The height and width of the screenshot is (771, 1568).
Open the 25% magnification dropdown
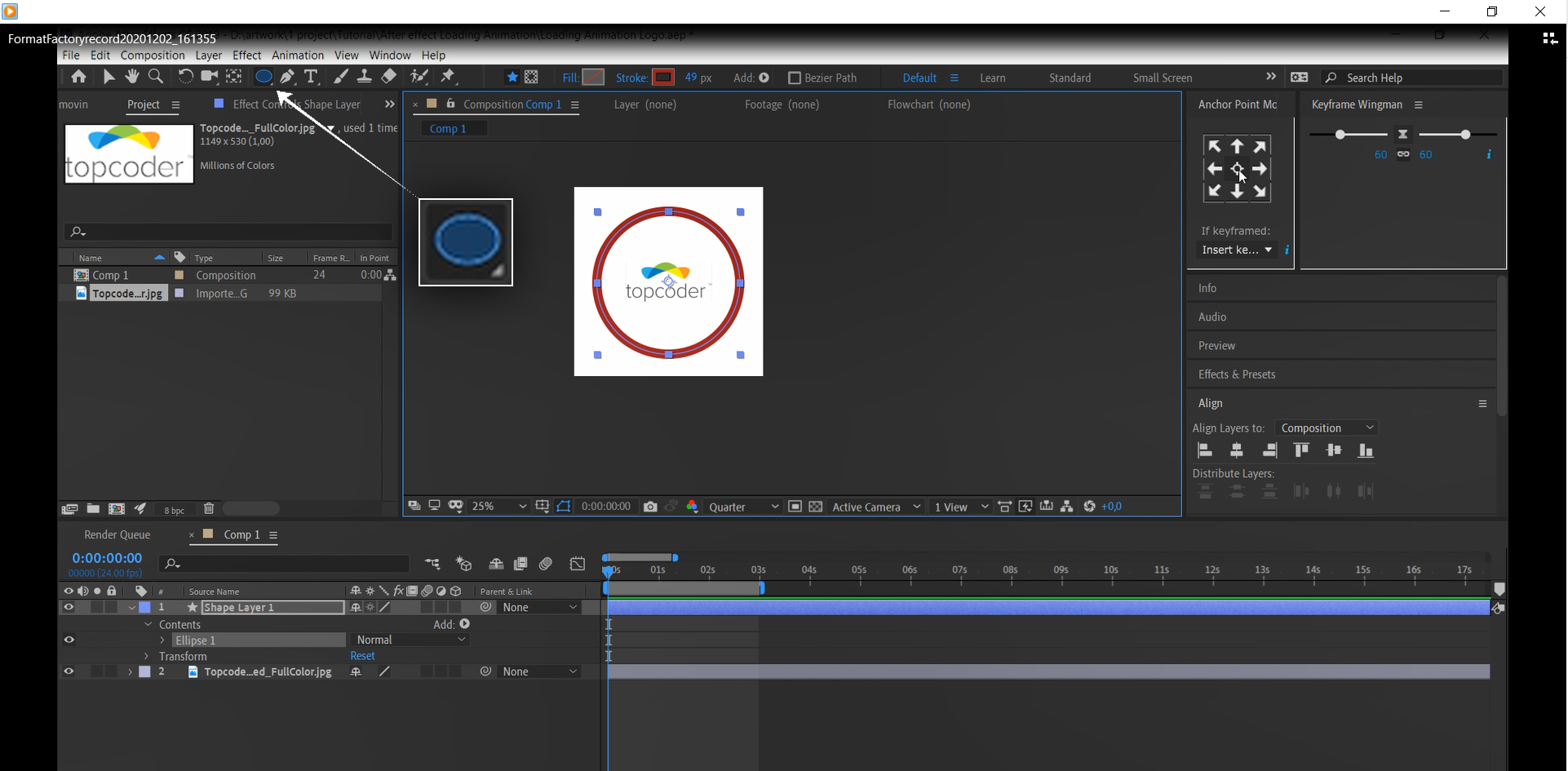click(x=499, y=507)
